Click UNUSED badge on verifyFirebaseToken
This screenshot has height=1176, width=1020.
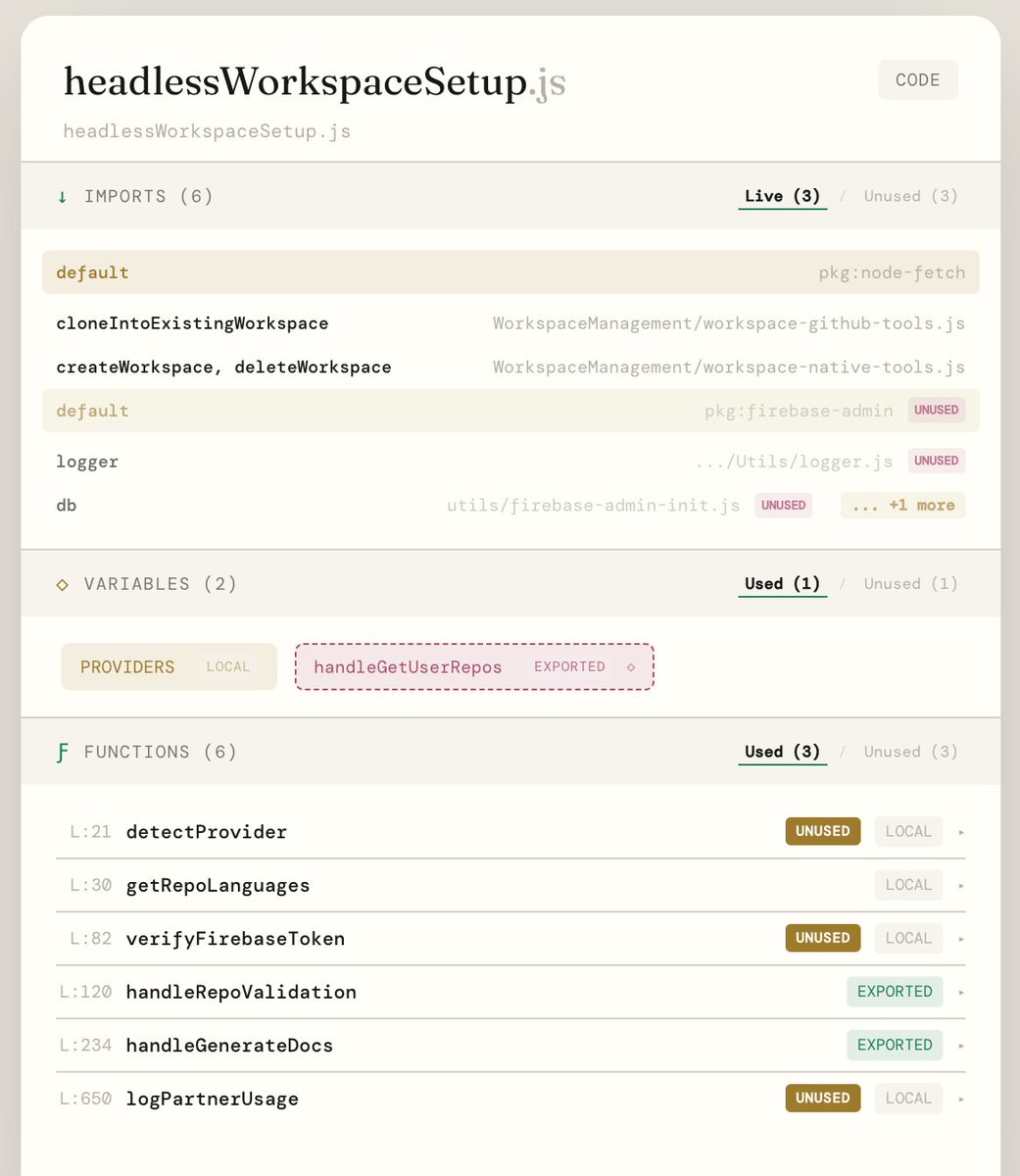point(822,938)
